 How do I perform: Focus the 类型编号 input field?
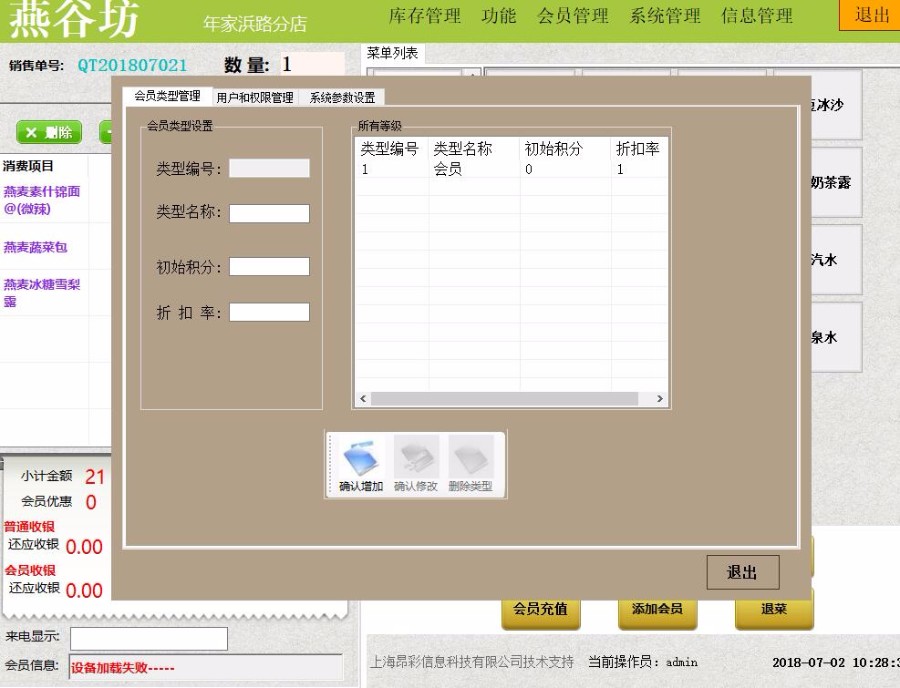coord(269,168)
